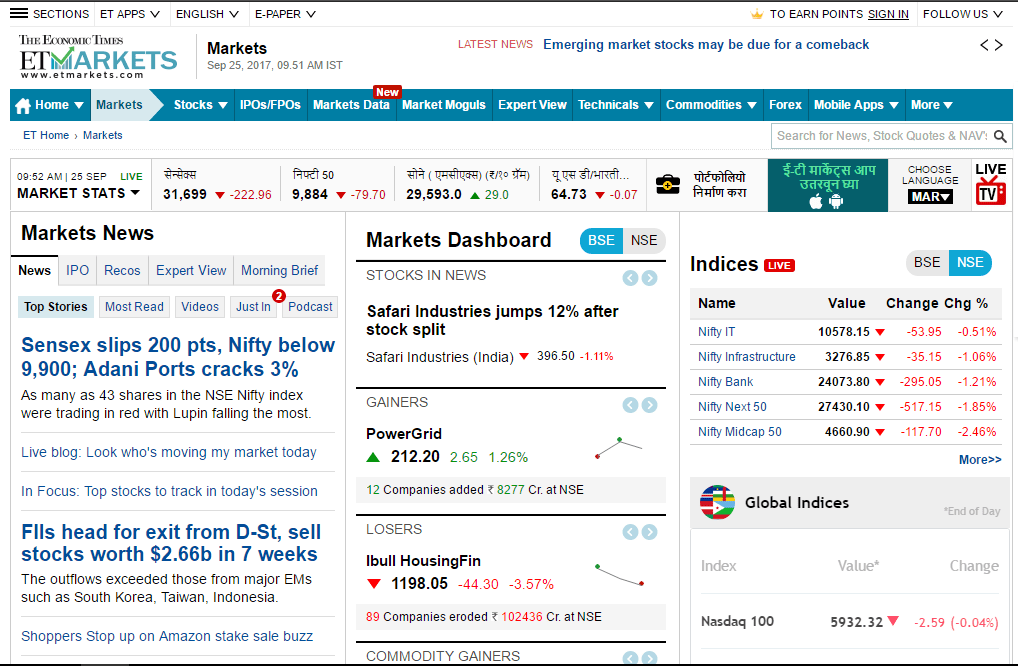This screenshot has height=666, width=1018.
Task: Click the PowerGrid sparkline chart
Action: click(x=619, y=448)
